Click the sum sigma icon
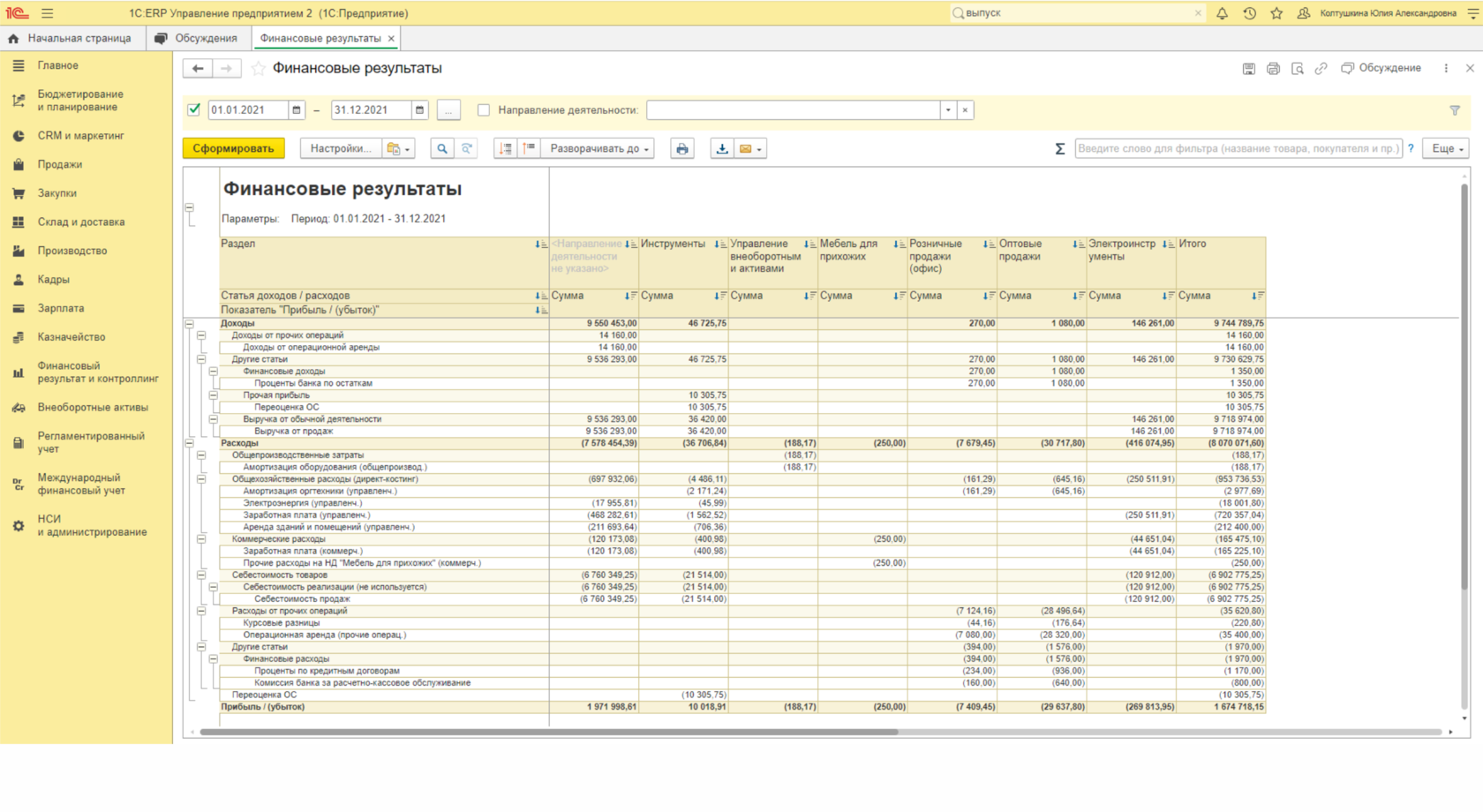Image resolution: width=1483 pixels, height=812 pixels. (1059, 149)
